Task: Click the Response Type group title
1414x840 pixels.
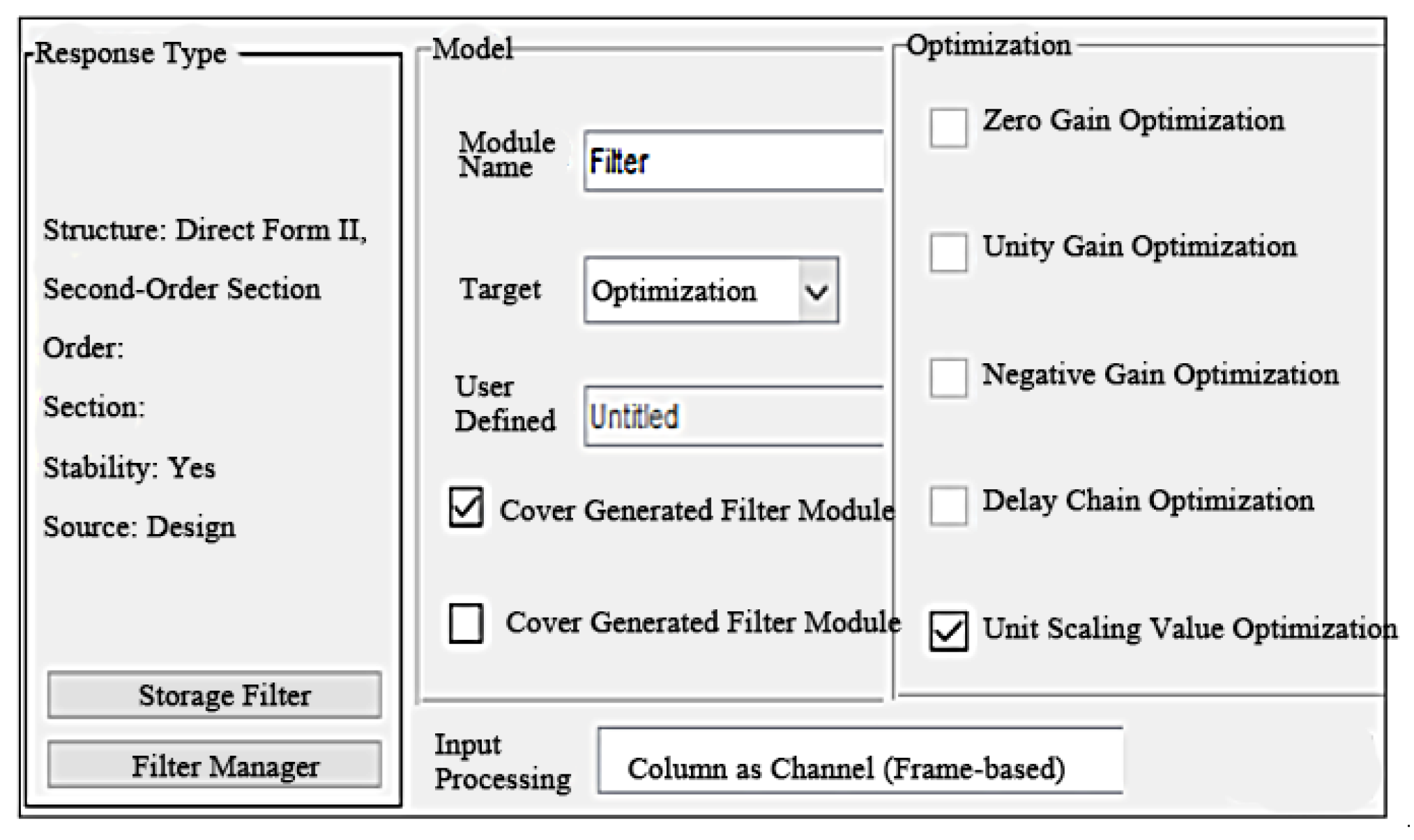Action: [x=130, y=54]
